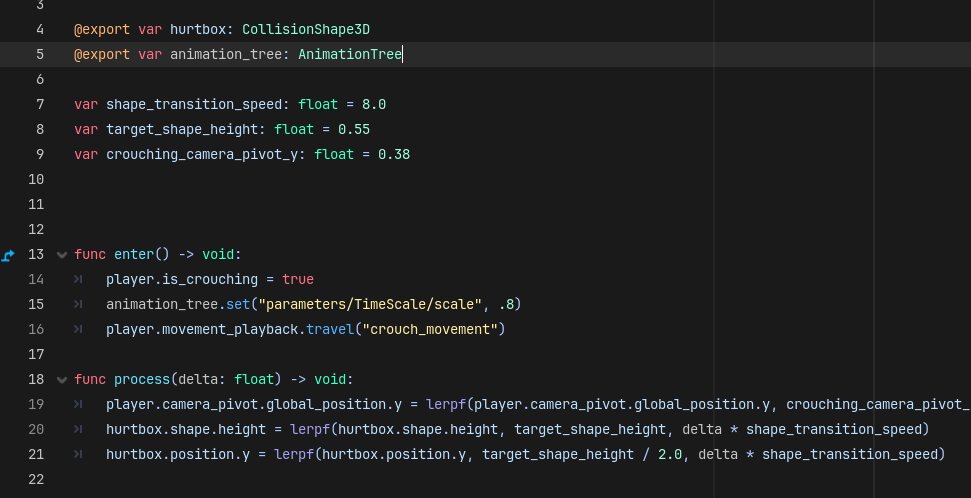Click target_shape_height declaration on line 8
The width and height of the screenshot is (971, 498).
pos(182,129)
